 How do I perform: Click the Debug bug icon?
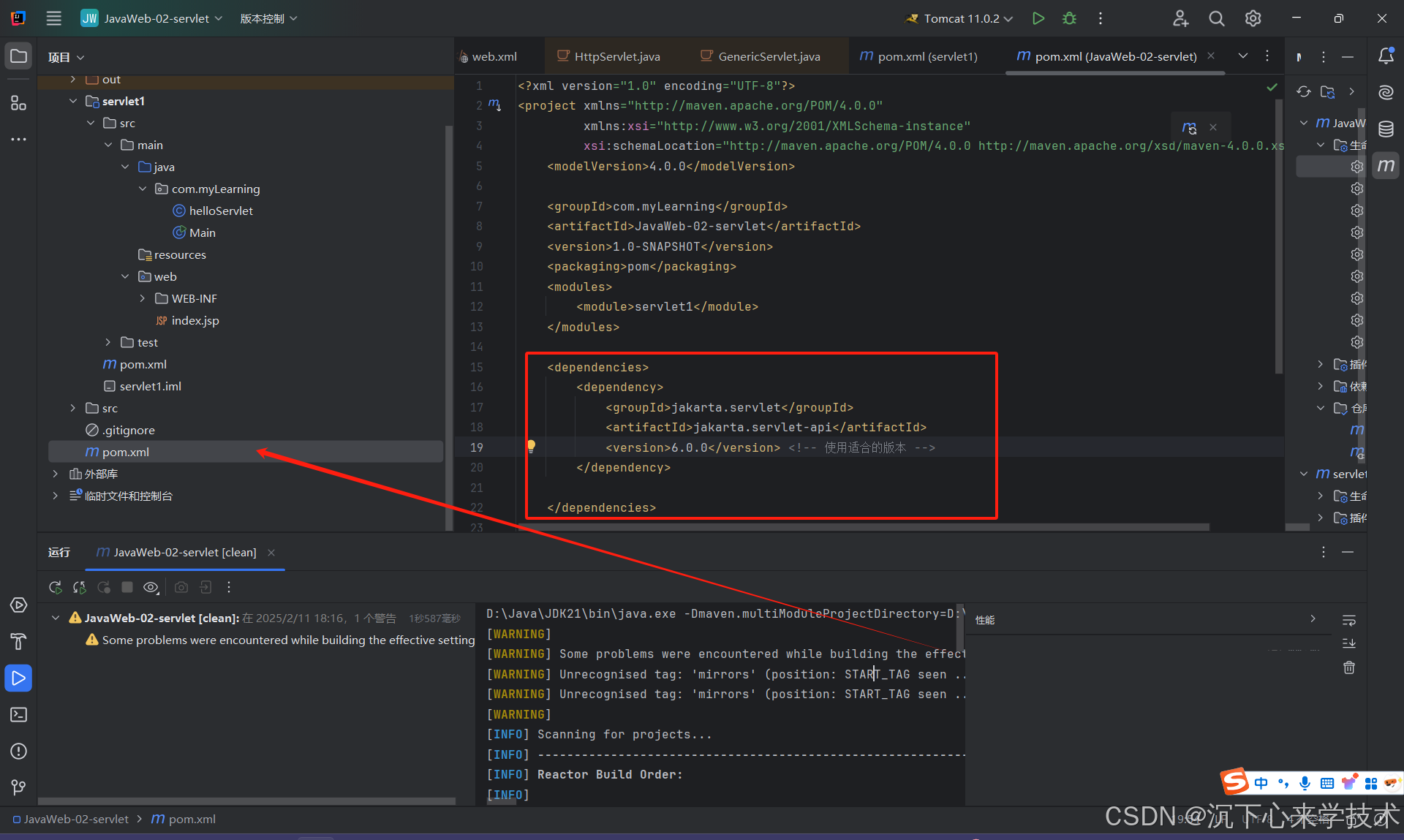click(x=1069, y=18)
